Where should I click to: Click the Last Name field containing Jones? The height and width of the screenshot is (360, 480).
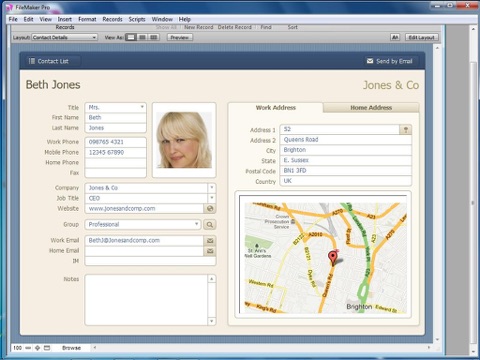tap(115, 128)
